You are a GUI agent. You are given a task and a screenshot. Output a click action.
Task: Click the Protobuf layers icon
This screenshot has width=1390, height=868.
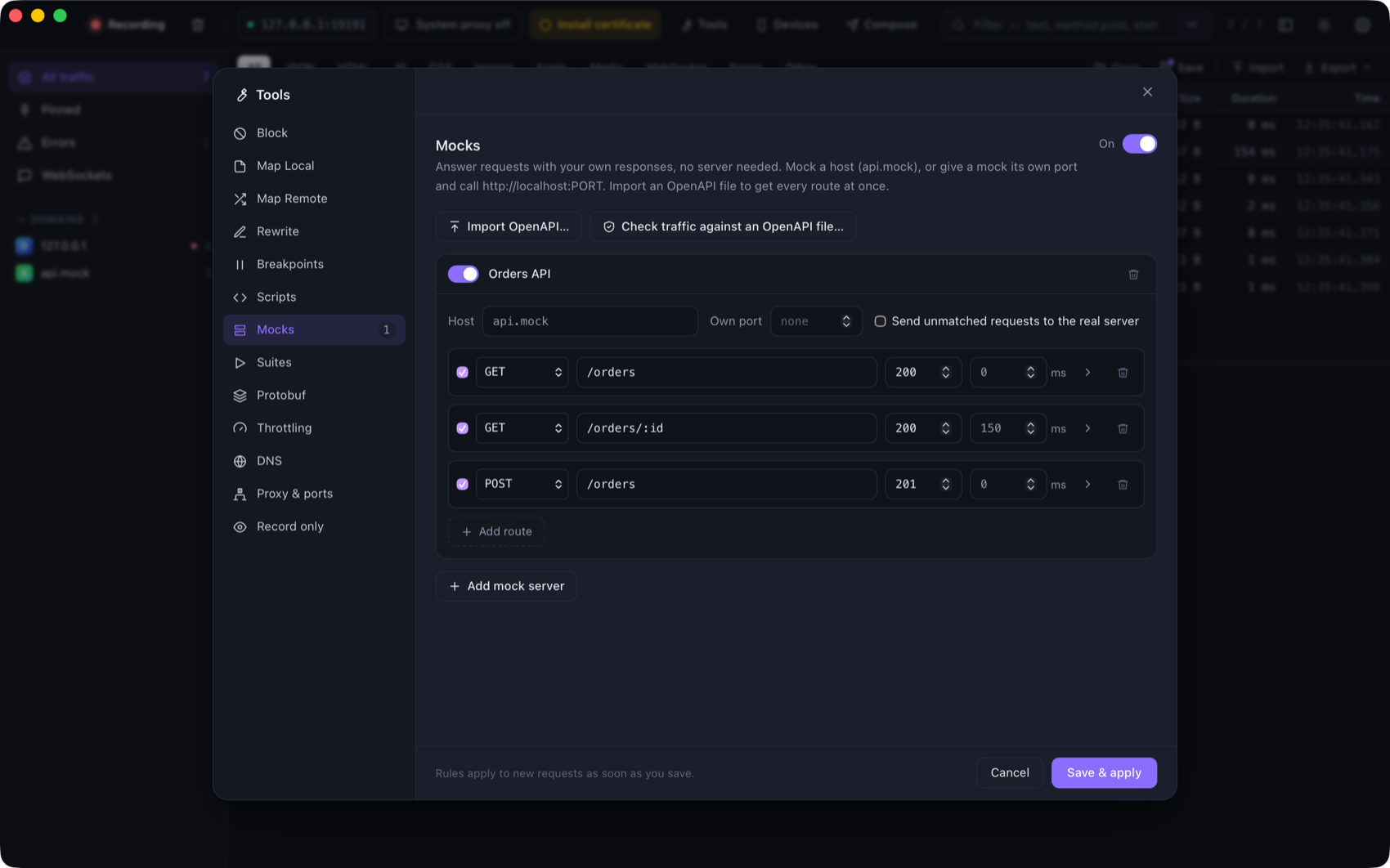[240, 396]
